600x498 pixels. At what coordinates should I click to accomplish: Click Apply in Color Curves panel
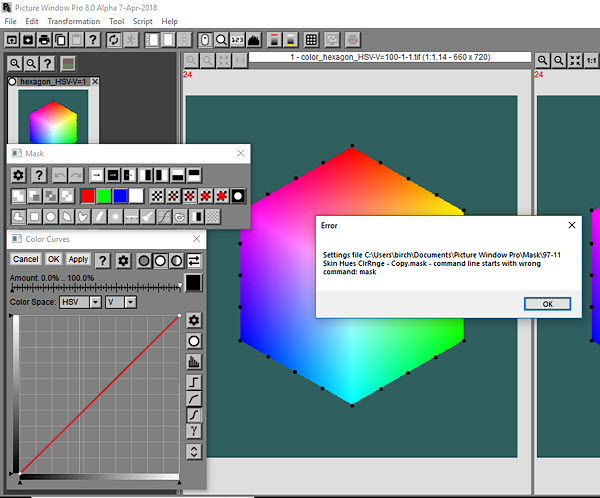(x=78, y=260)
